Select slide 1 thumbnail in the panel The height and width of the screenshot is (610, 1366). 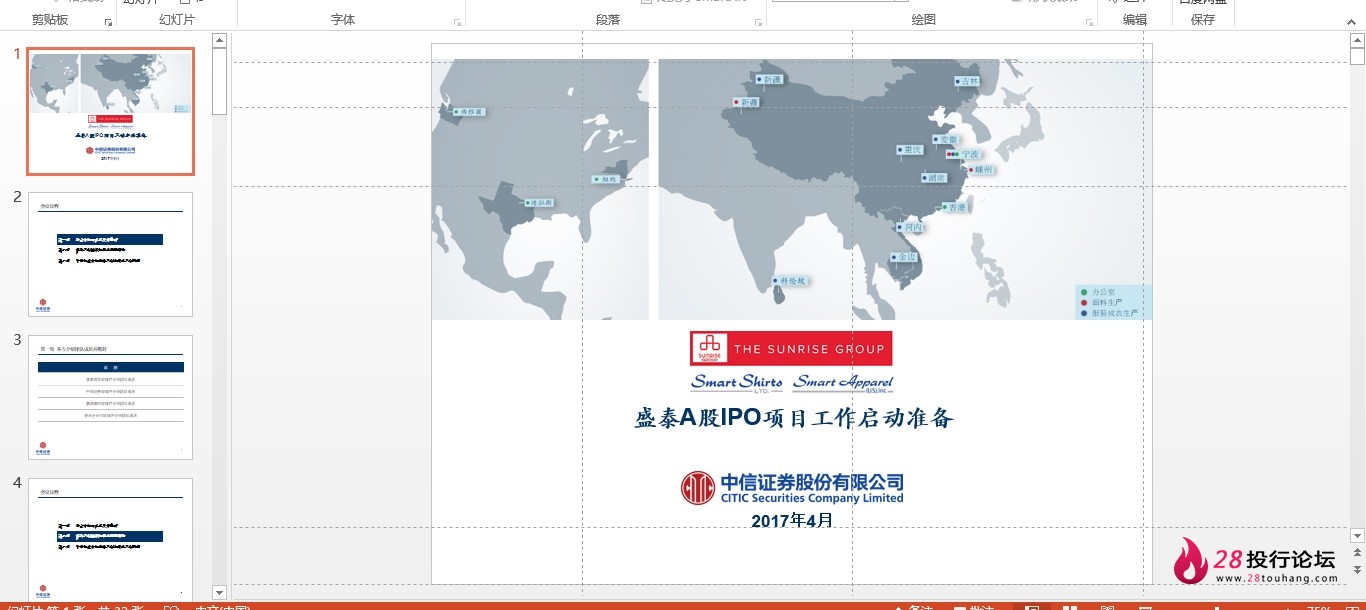click(111, 111)
